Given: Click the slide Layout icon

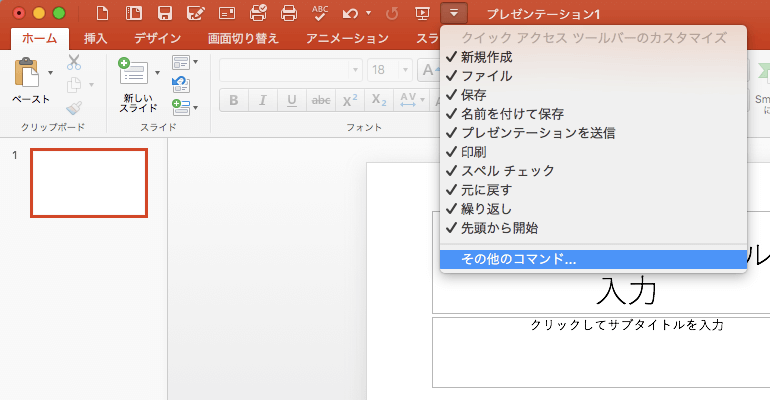Looking at the screenshot, I should click(x=180, y=62).
